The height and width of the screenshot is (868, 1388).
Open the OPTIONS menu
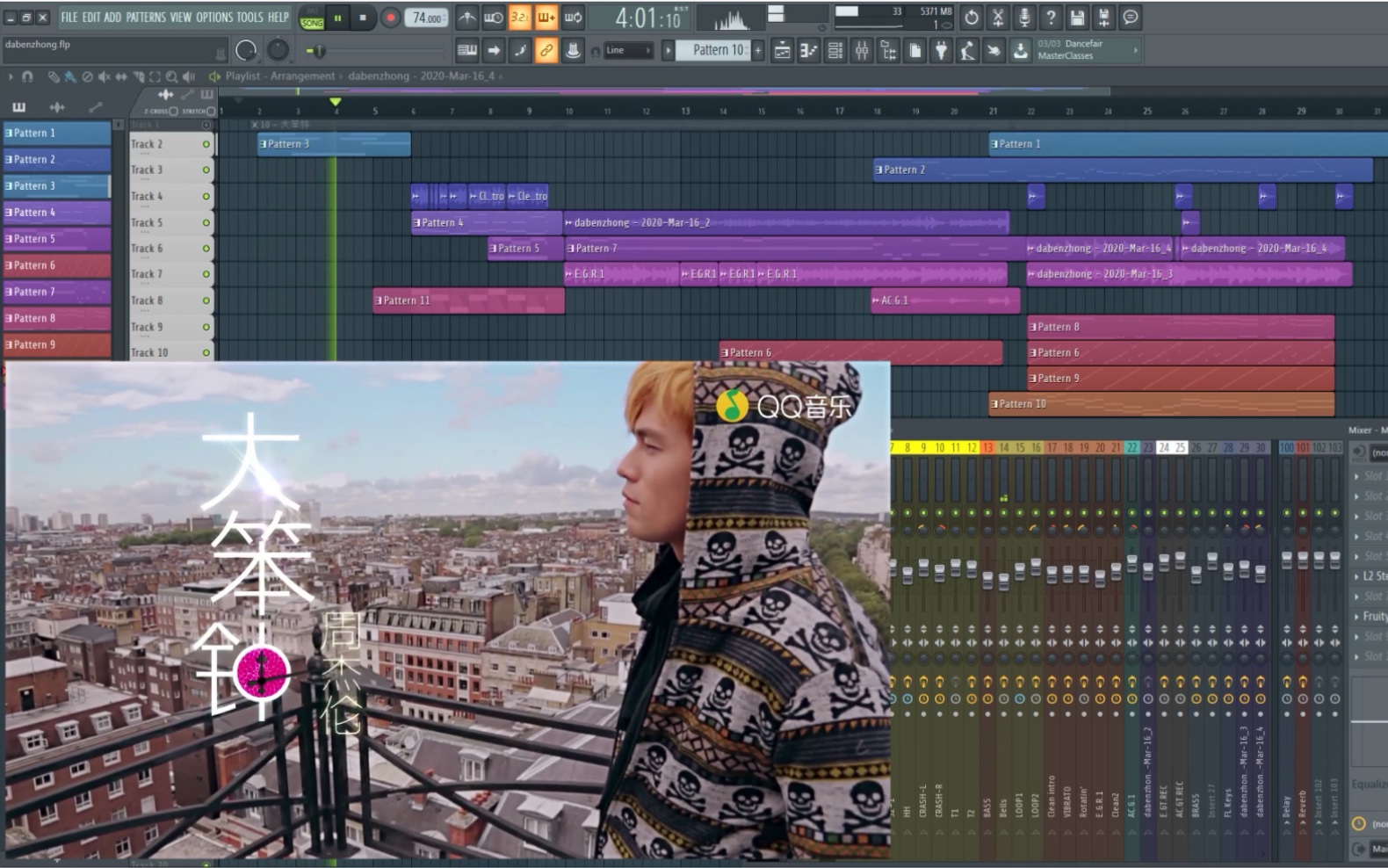[214, 17]
